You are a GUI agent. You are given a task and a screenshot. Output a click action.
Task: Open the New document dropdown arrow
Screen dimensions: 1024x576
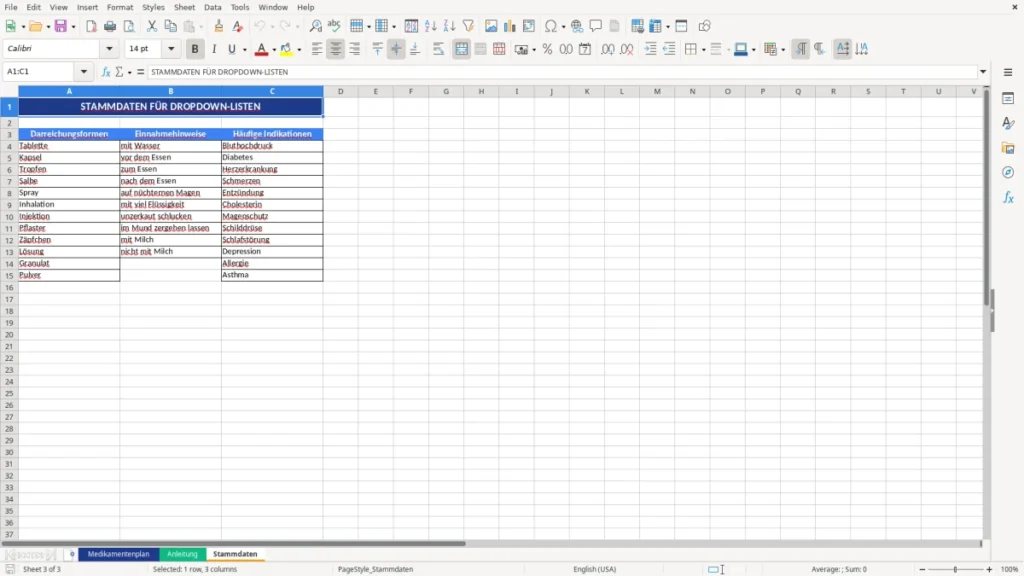click(23, 27)
